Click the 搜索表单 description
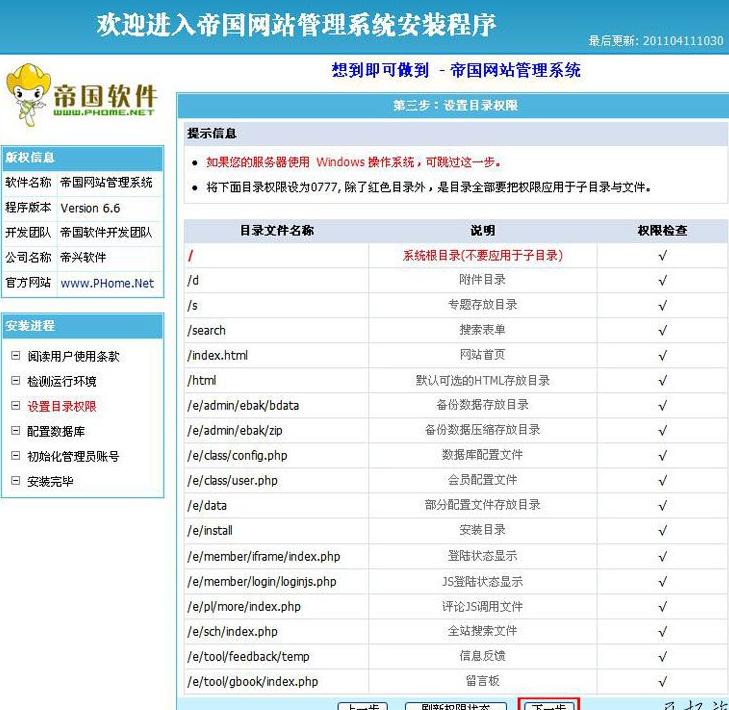The height and width of the screenshot is (710, 729). tap(483, 330)
